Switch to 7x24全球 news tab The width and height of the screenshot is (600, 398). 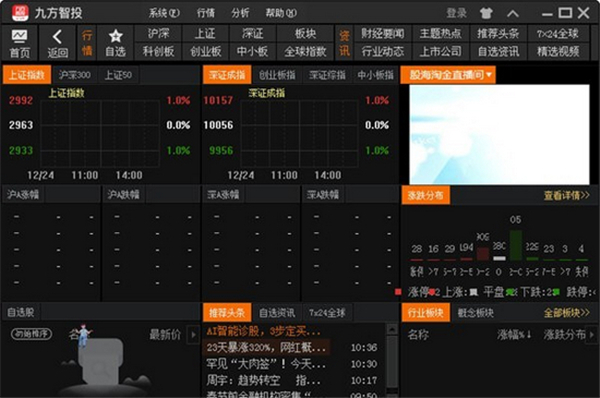327,313
